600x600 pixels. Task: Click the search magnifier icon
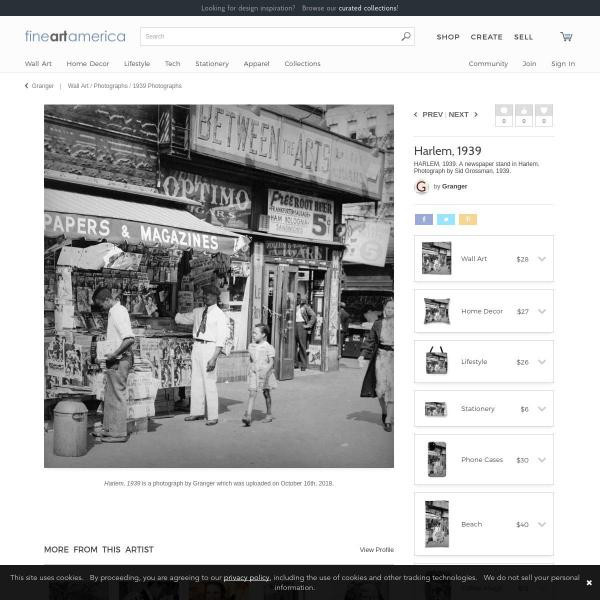coord(405,37)
